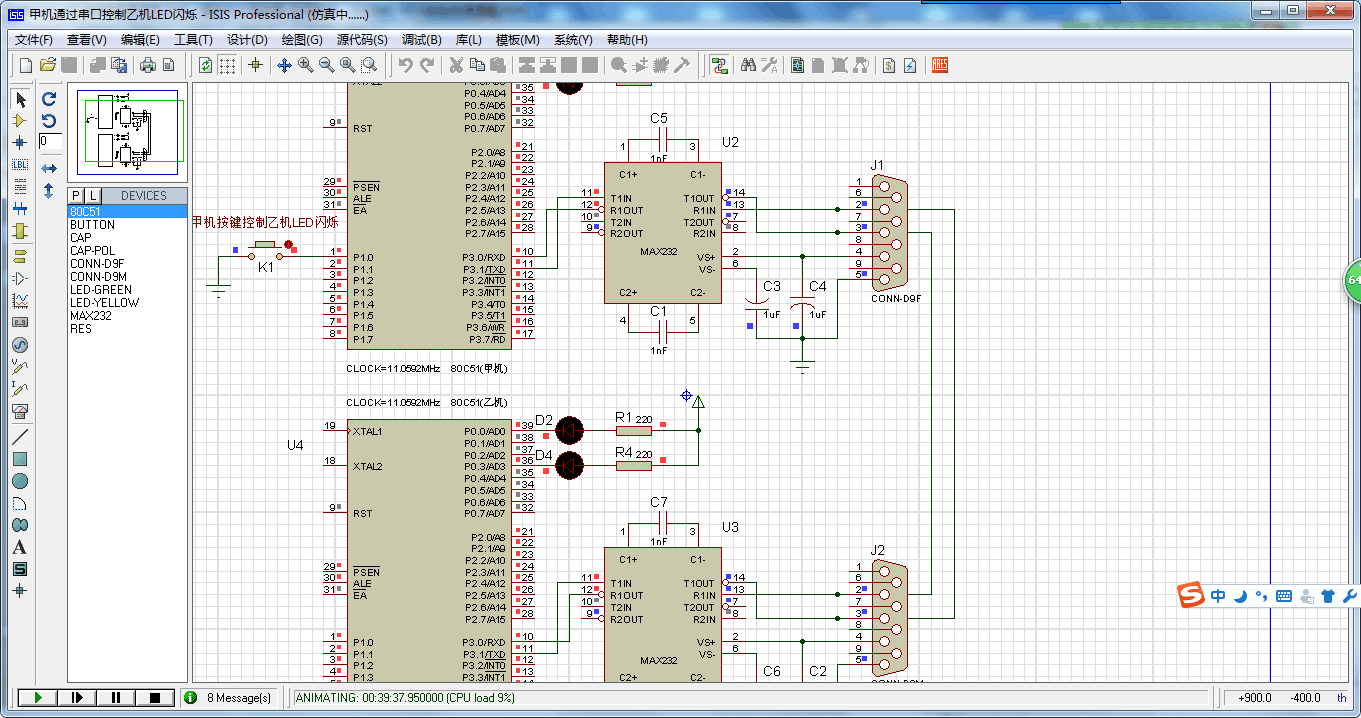Open the 调试(B) debug menu

pos(421,40)
